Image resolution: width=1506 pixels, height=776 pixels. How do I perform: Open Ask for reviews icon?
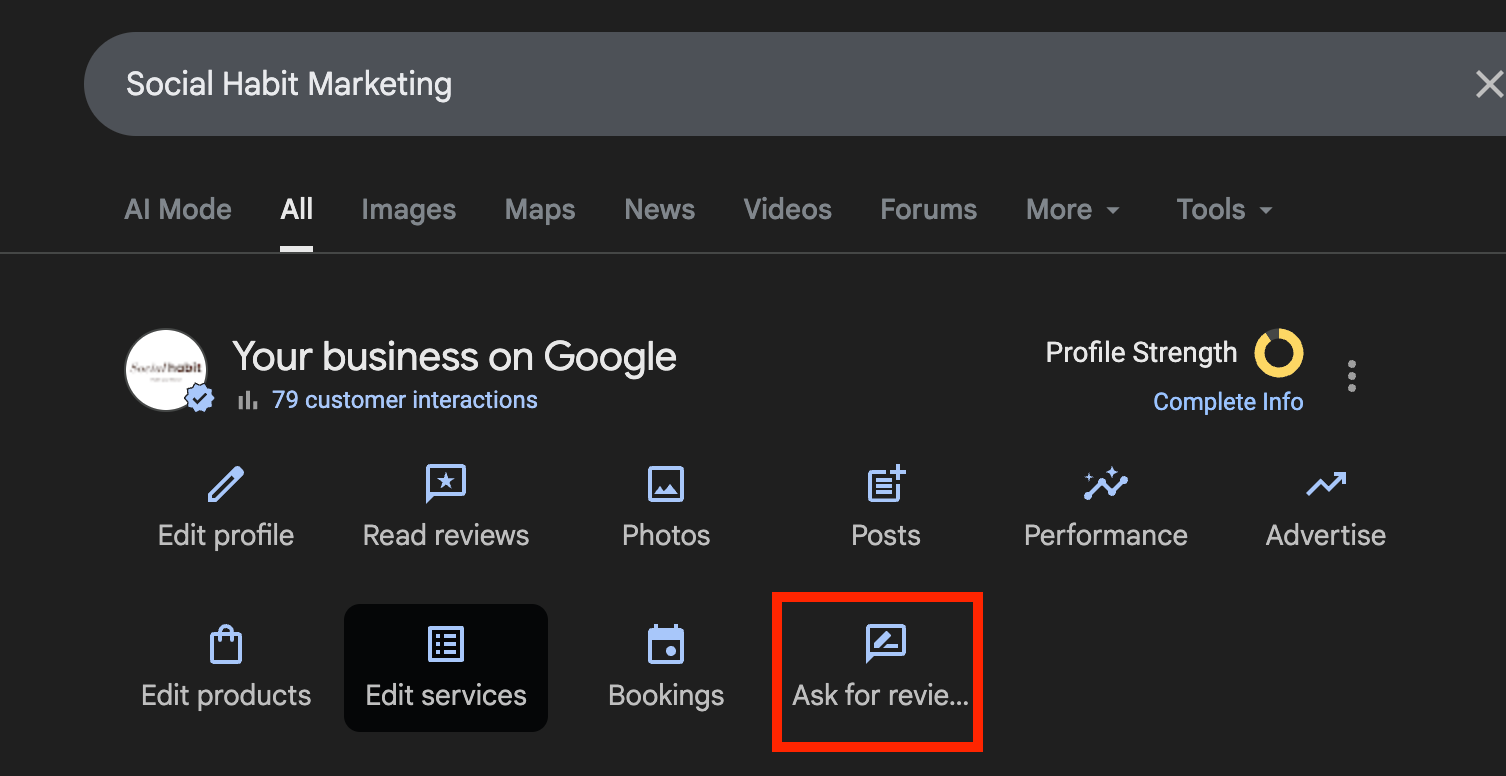click(886, 645)
